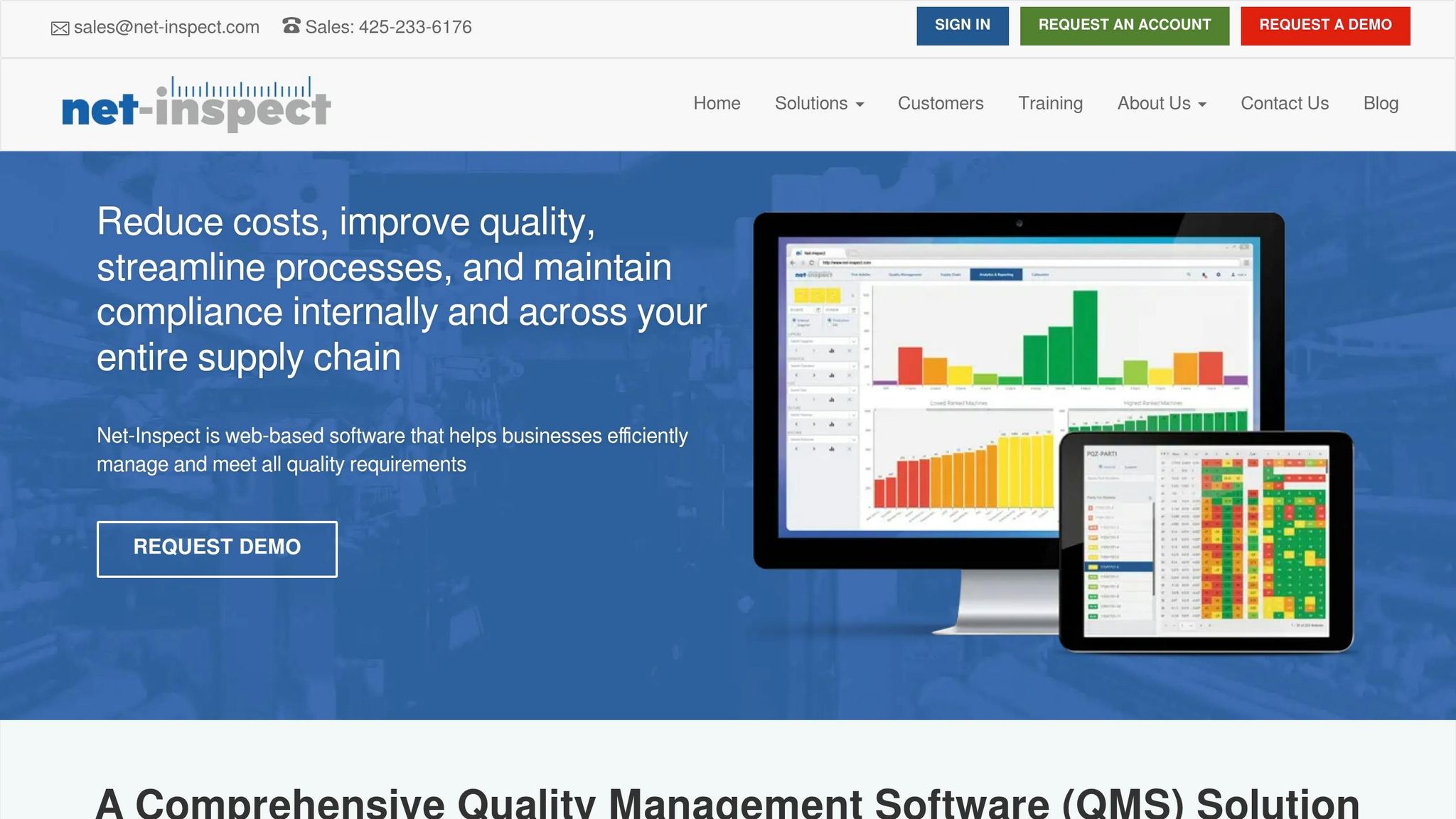
Task: Open the Customers page
Action: click(941, 104)
